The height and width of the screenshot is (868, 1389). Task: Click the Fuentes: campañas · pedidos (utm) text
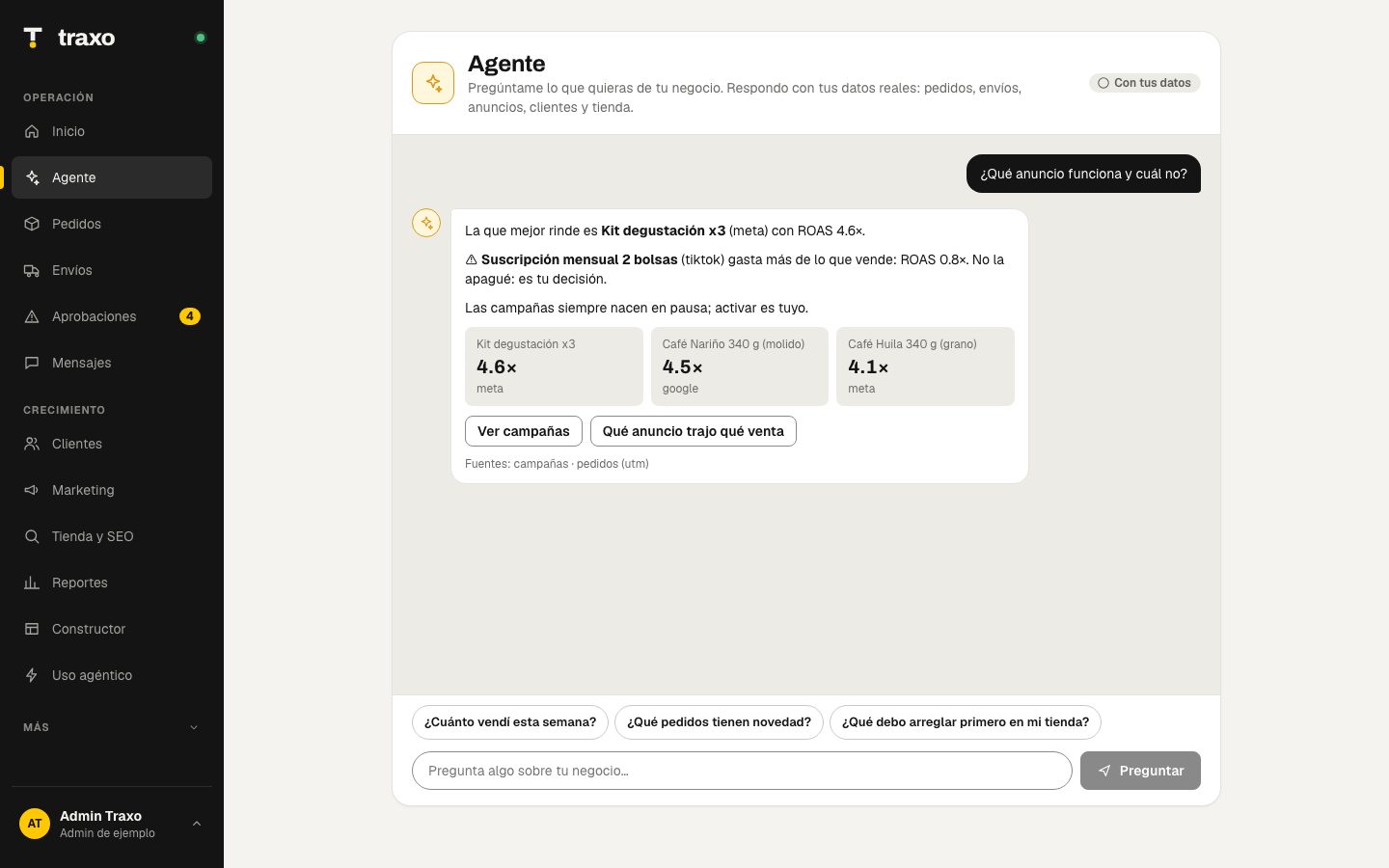pyautogui.click(x=557, y=464)
